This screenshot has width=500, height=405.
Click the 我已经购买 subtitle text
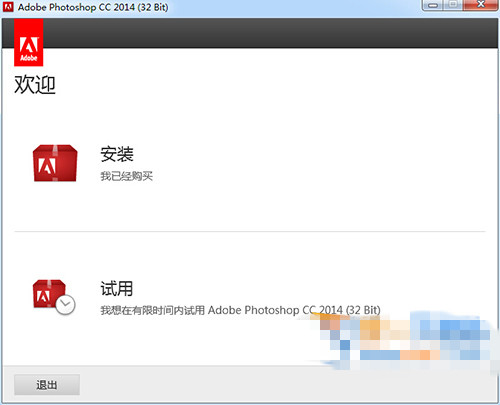pos(127,176)
